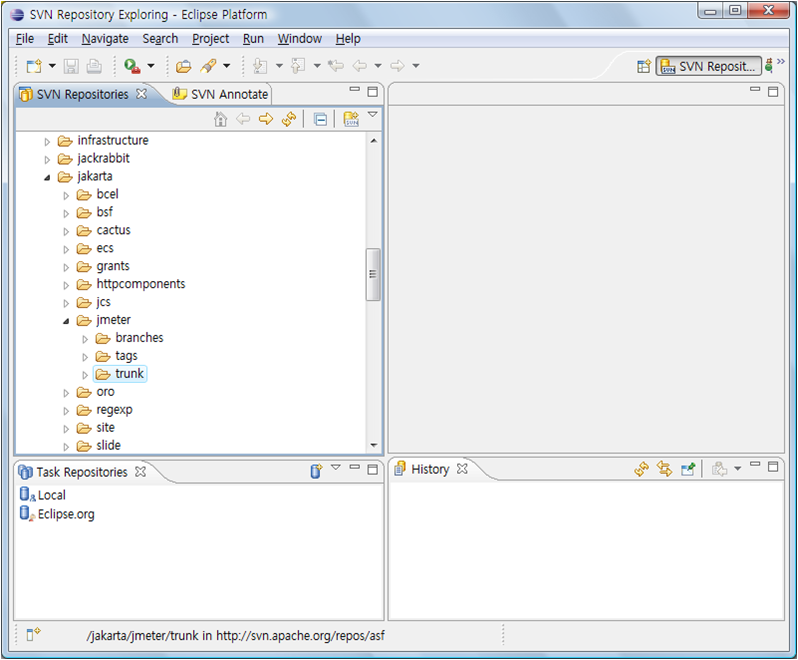
Task: Click the Home icon in SVN Repositories view
Action: pyautogui.click(x=220, y=119)
